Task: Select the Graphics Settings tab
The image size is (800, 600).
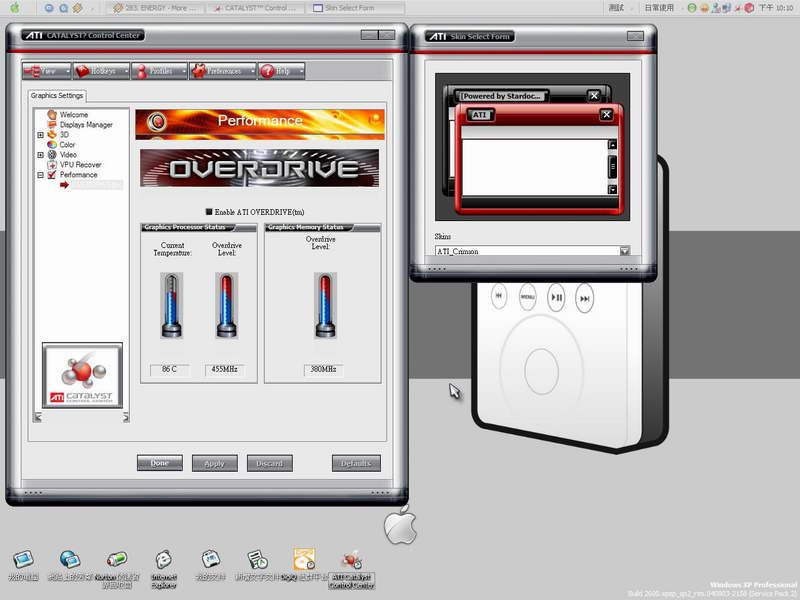Action: coord(57,95)
